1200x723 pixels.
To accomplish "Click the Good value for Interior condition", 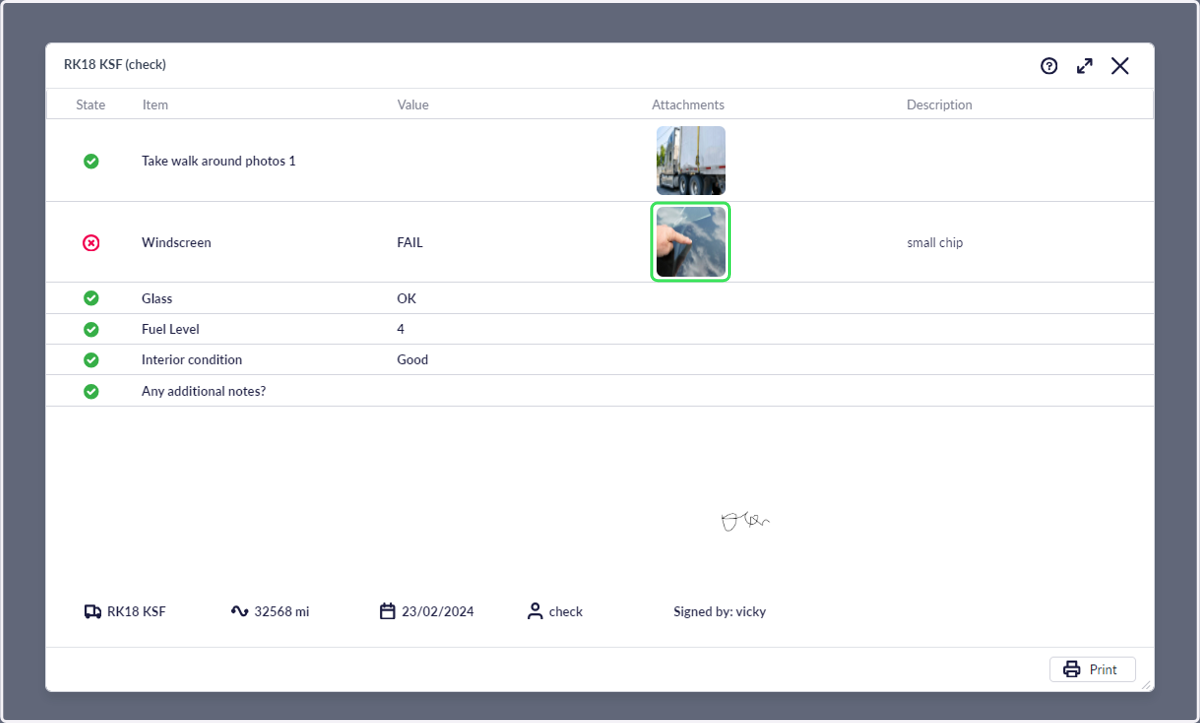I will 412,360.
